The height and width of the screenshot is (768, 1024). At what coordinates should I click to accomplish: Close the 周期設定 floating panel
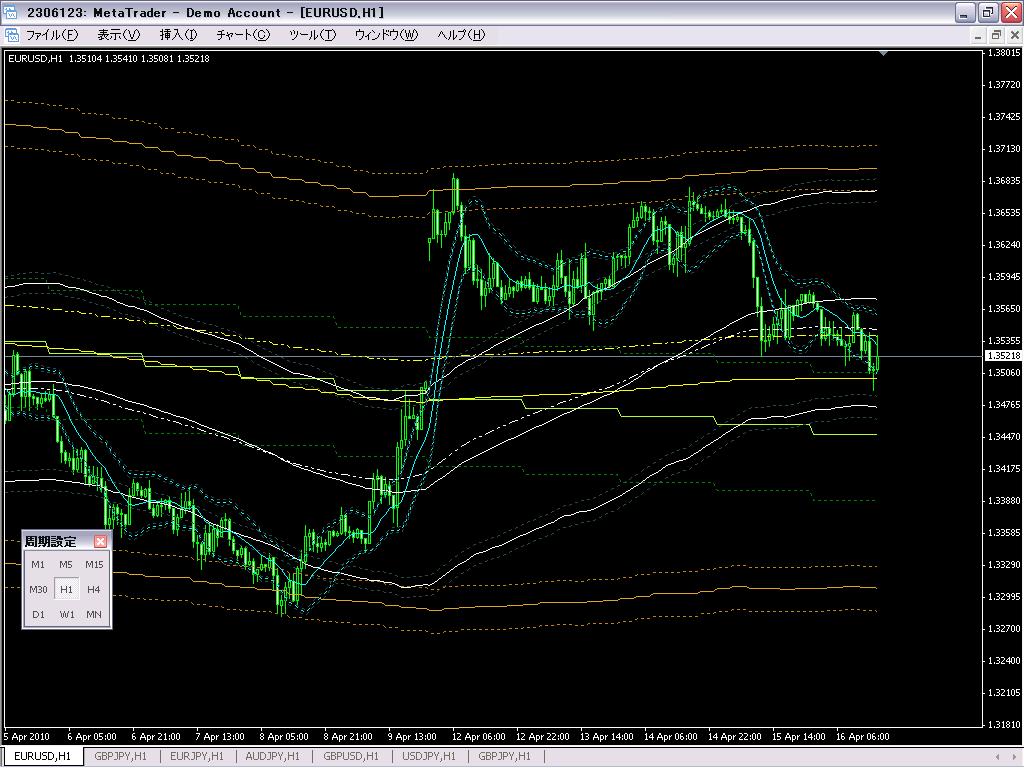click(x=100, y=542)
